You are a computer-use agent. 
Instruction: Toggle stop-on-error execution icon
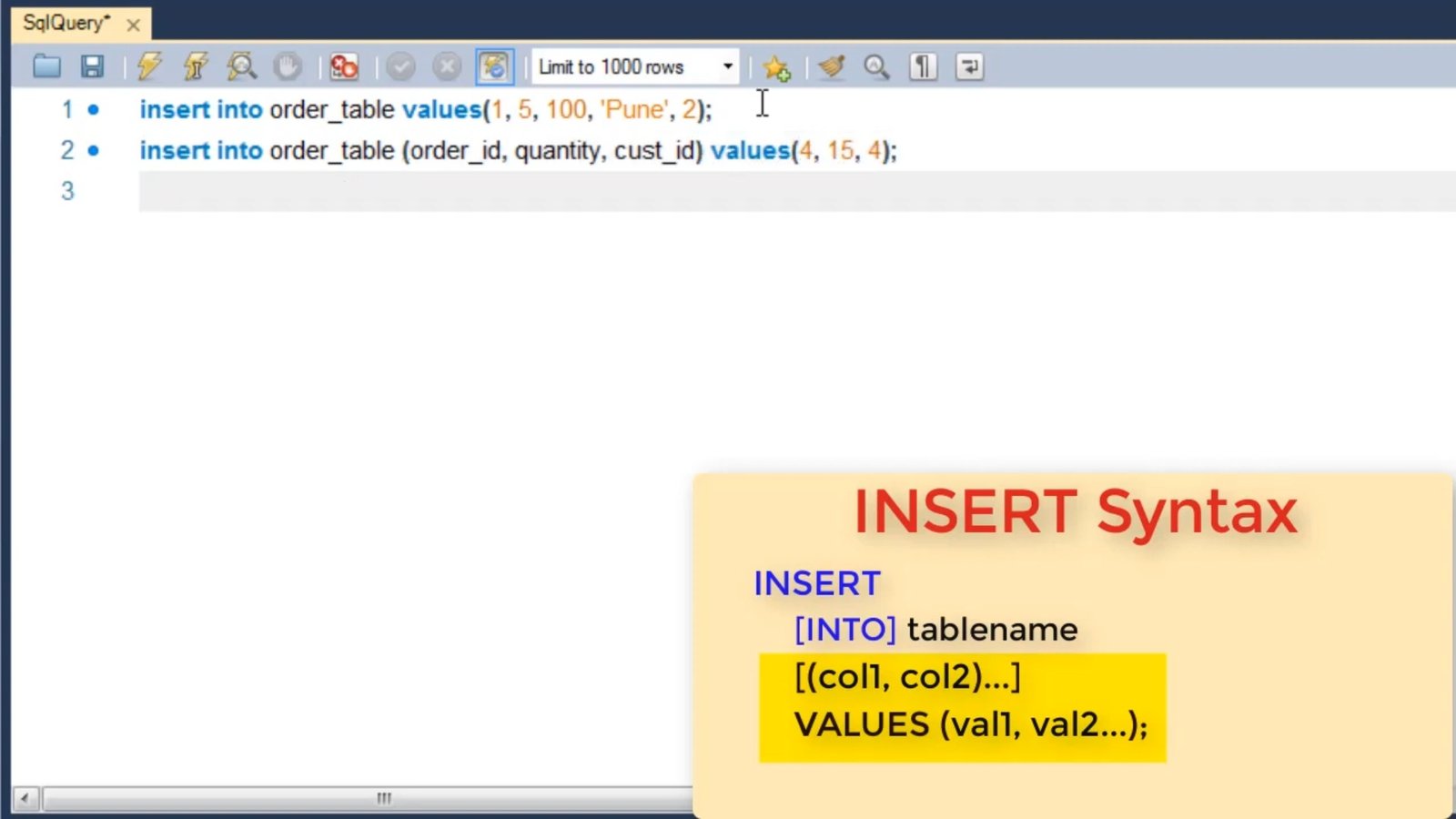point(344,66)
